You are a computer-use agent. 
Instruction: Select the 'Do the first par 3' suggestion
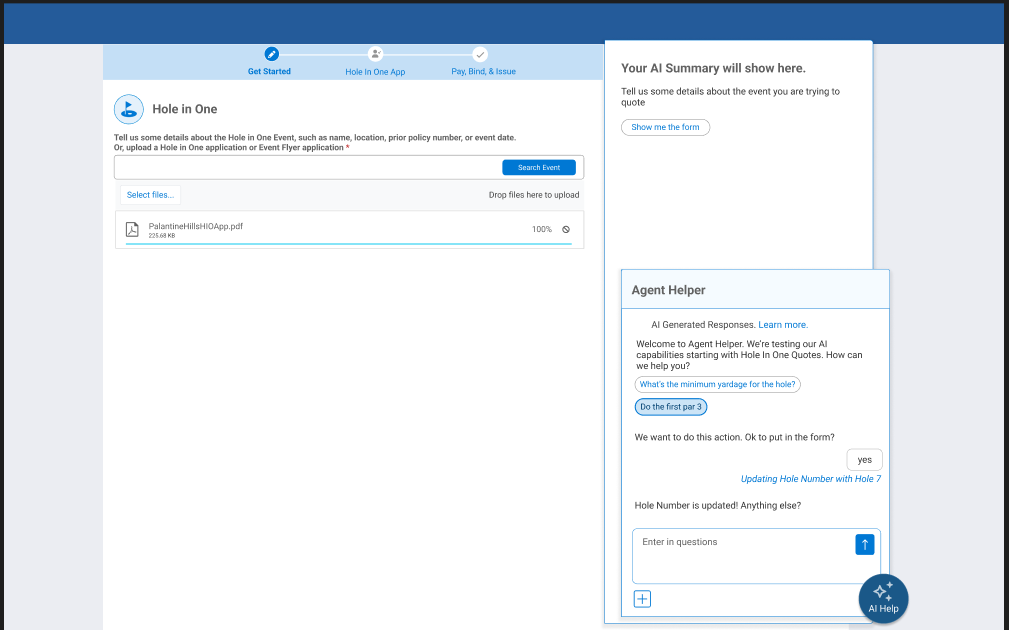(x=670, y=406)
